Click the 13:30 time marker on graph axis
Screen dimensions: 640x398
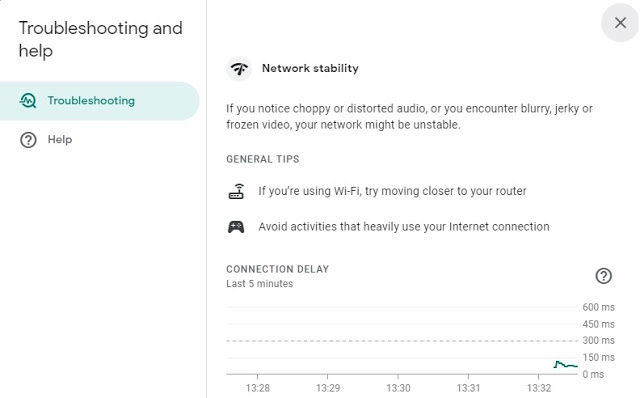click(x=398, y=388)
